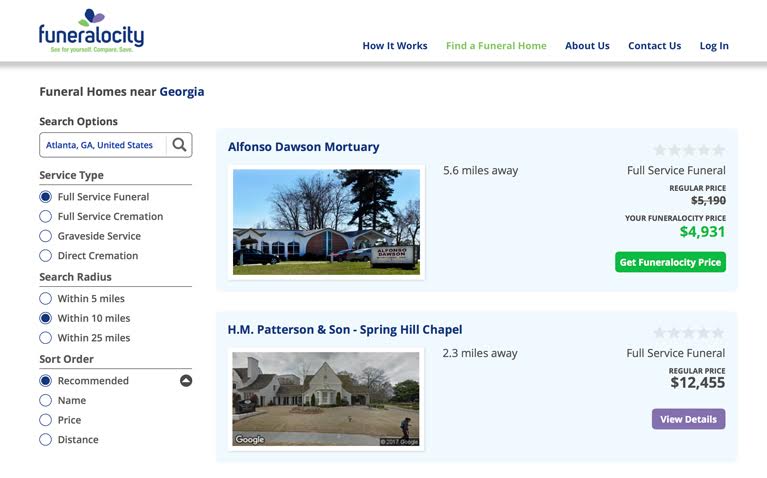Open H.M. Patterson chapel photo thumbnail

326,399
